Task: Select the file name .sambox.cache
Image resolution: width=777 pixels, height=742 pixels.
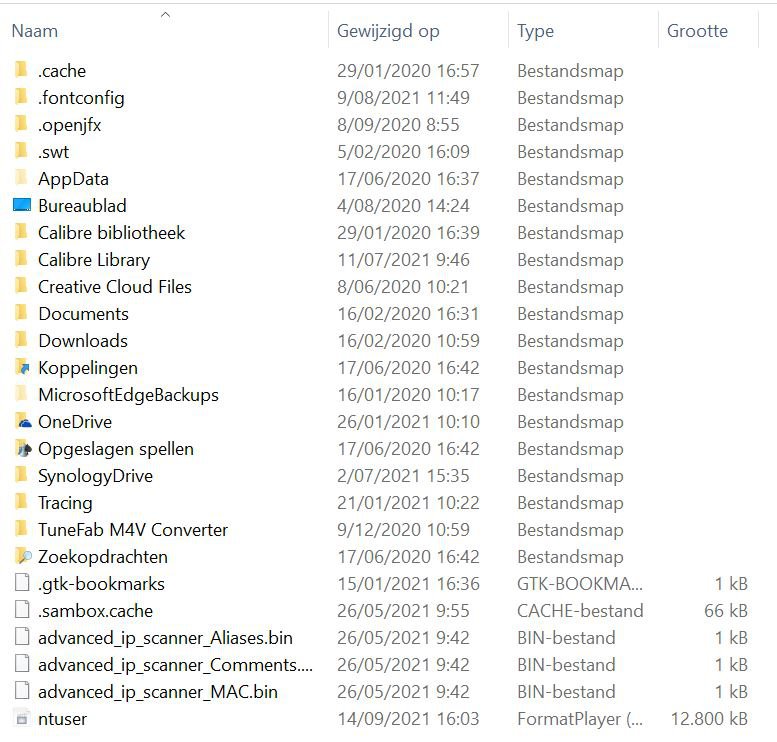Action: [95, 611]
